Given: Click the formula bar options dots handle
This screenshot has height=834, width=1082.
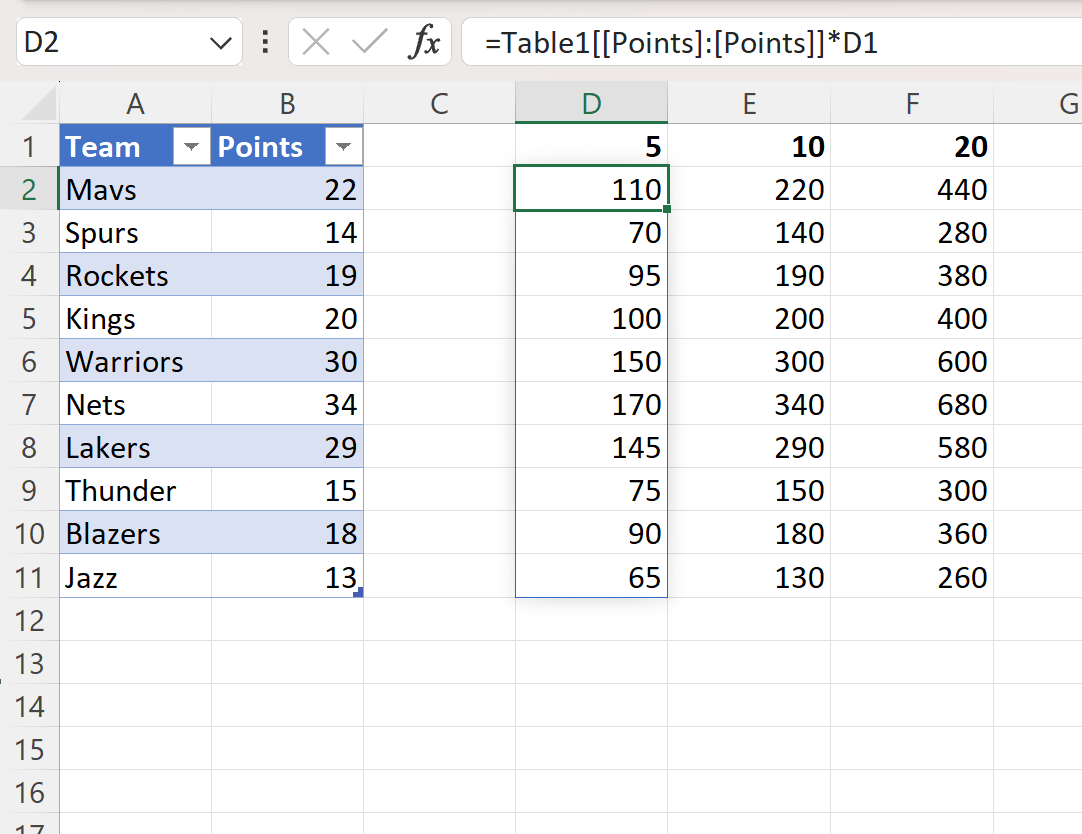Looking at the screenshot, I should tap(265, 42).
